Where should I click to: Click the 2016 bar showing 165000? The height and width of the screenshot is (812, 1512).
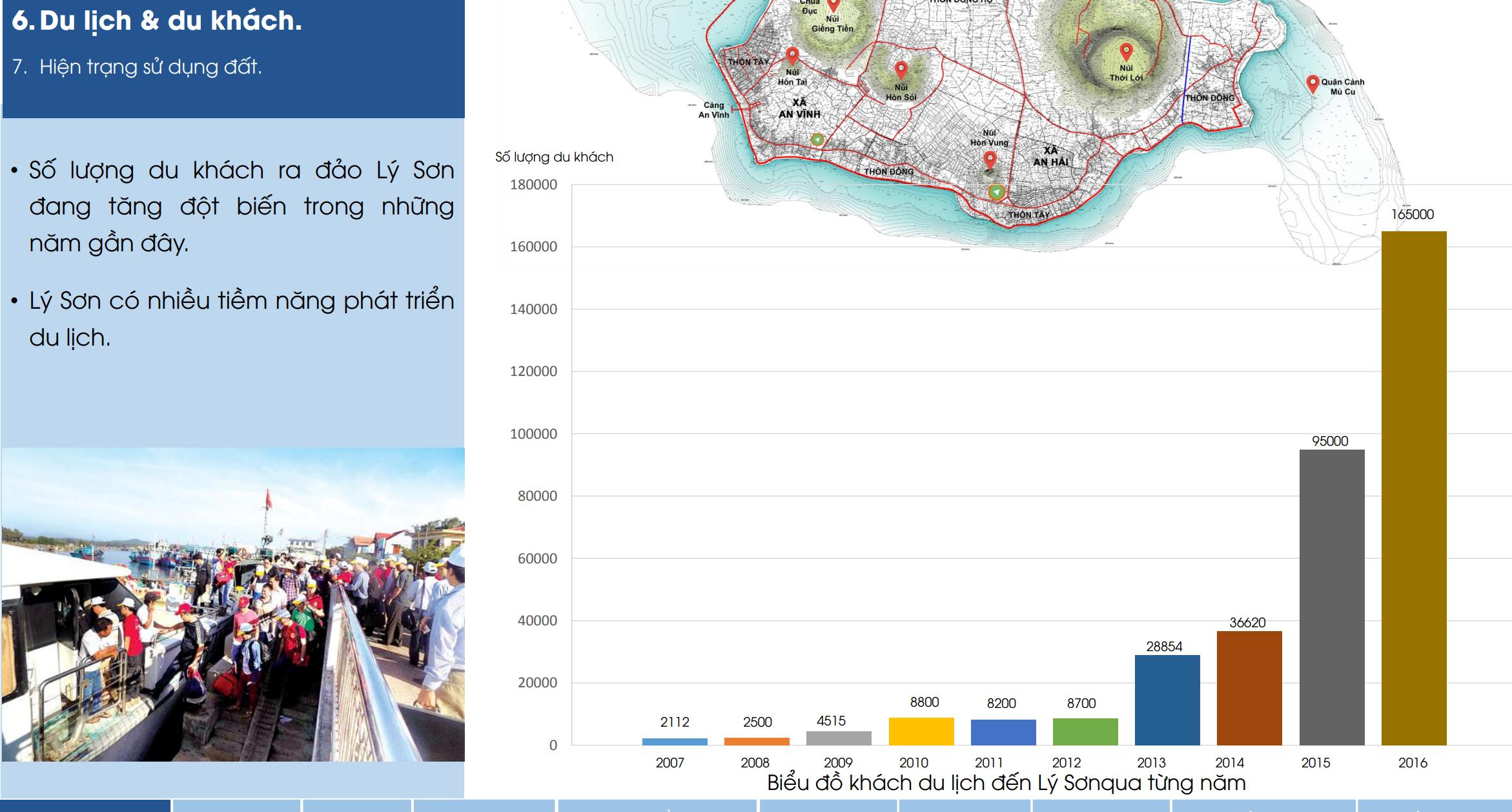click(1413, 488)
